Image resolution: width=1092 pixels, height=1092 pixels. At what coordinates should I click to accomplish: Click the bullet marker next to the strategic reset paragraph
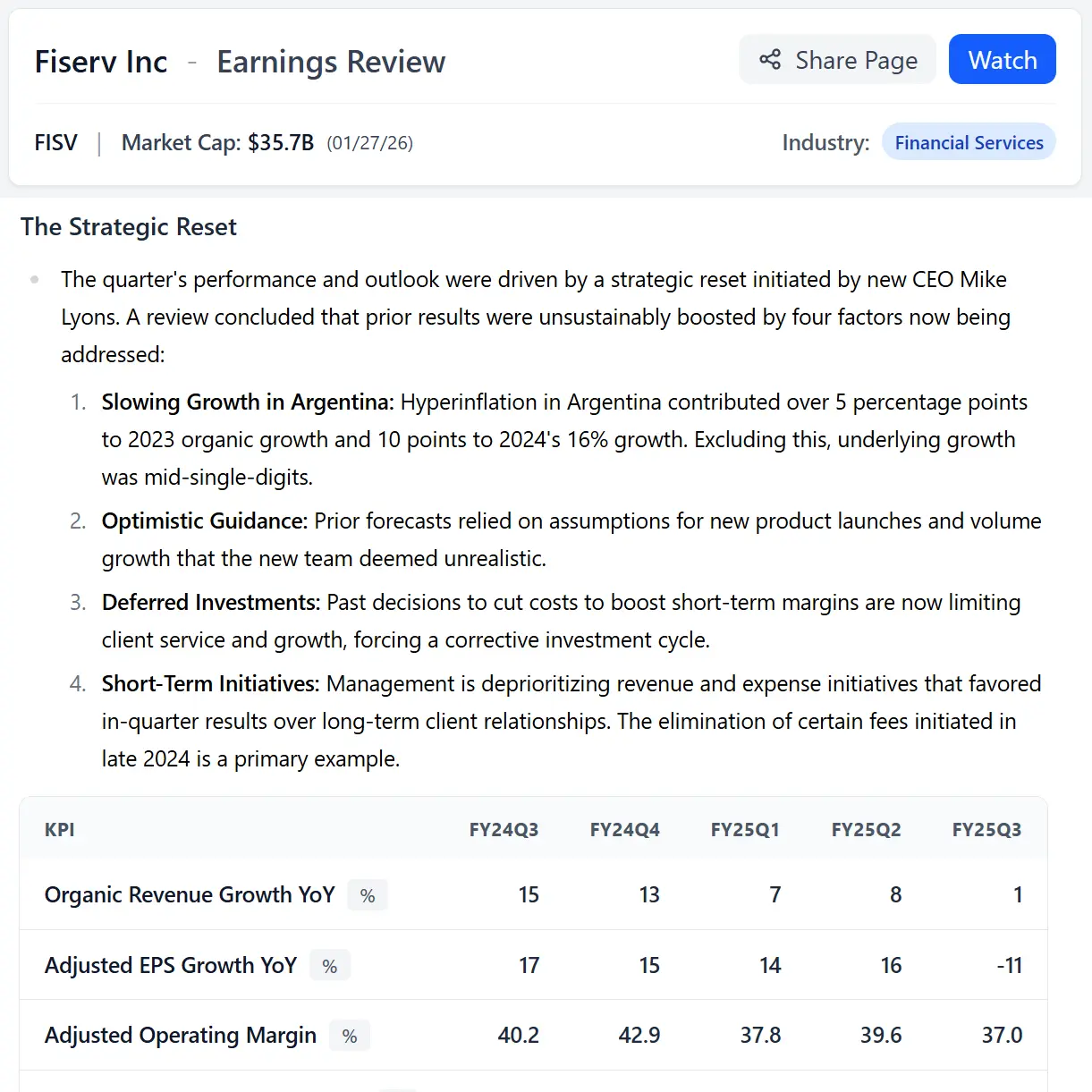pyautogui.click(x=35, y=279)
